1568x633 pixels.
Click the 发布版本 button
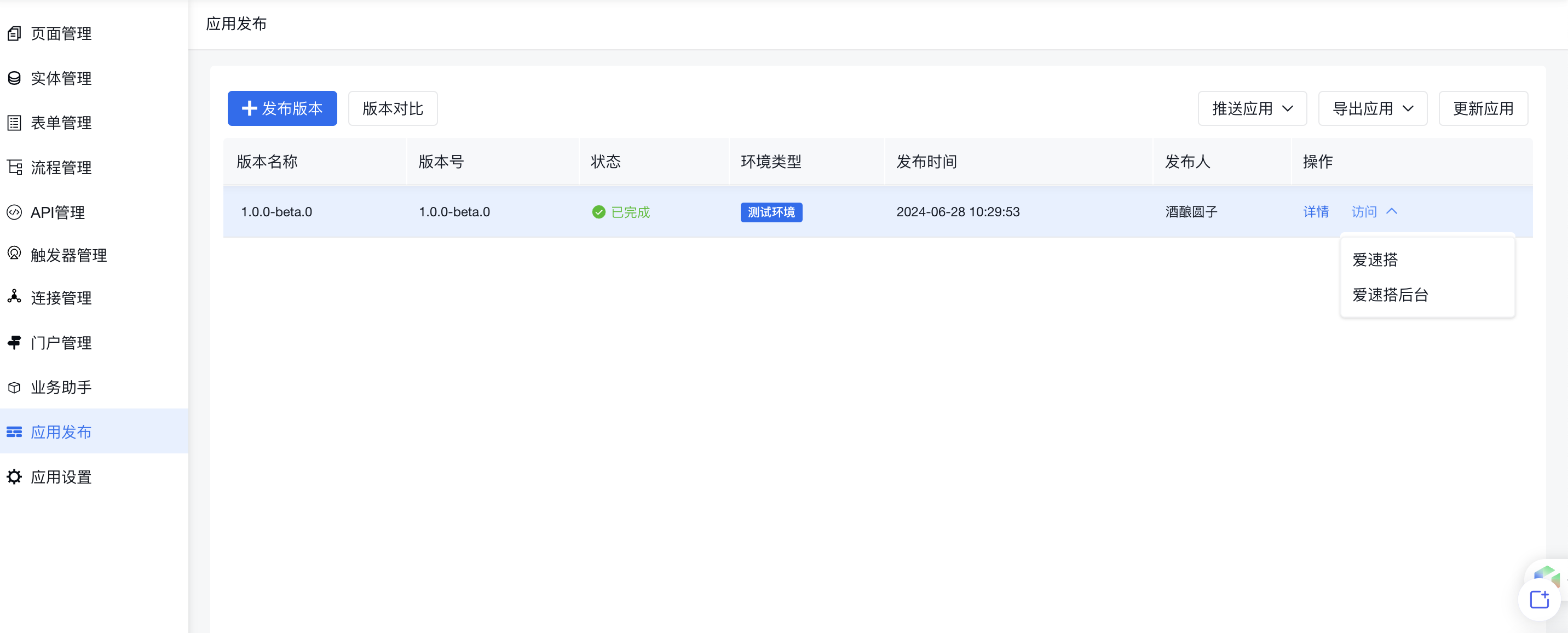click(283, 108)
